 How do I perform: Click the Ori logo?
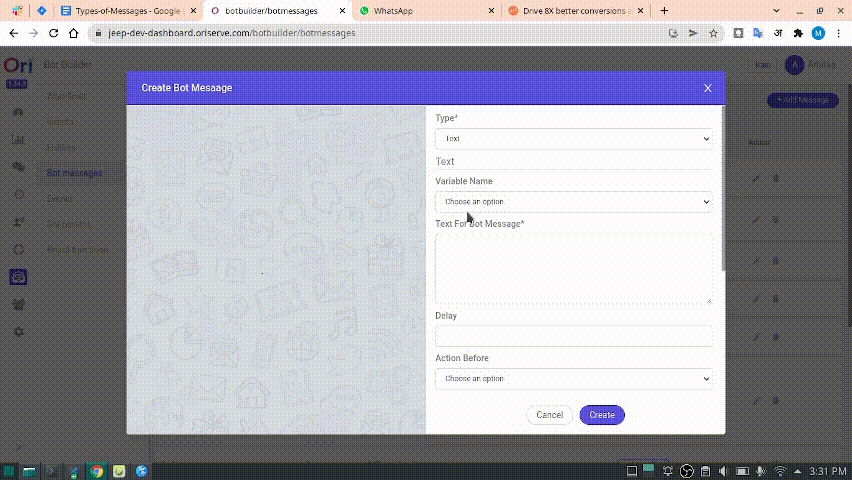18,66
